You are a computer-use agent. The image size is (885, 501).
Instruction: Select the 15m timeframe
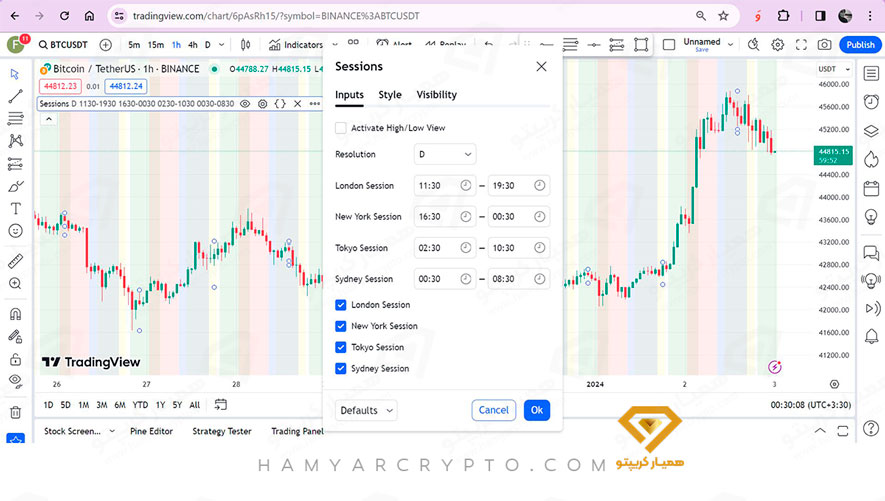coord(156,45)
